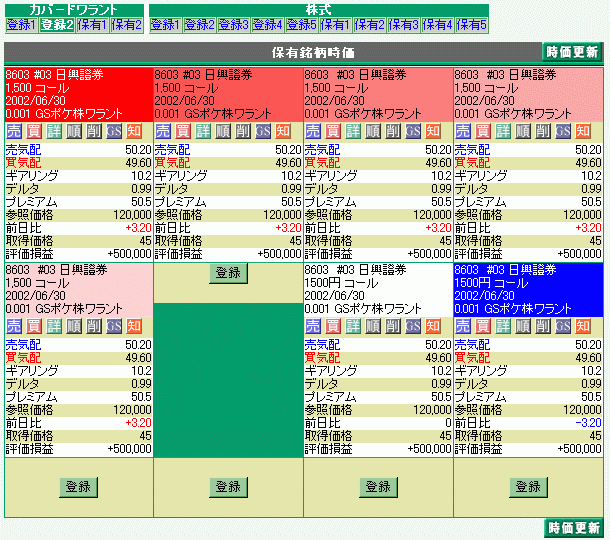Click the 順 order icon in the bottom-left pink cell
610x540 pixels.
[x=73, y=326]
